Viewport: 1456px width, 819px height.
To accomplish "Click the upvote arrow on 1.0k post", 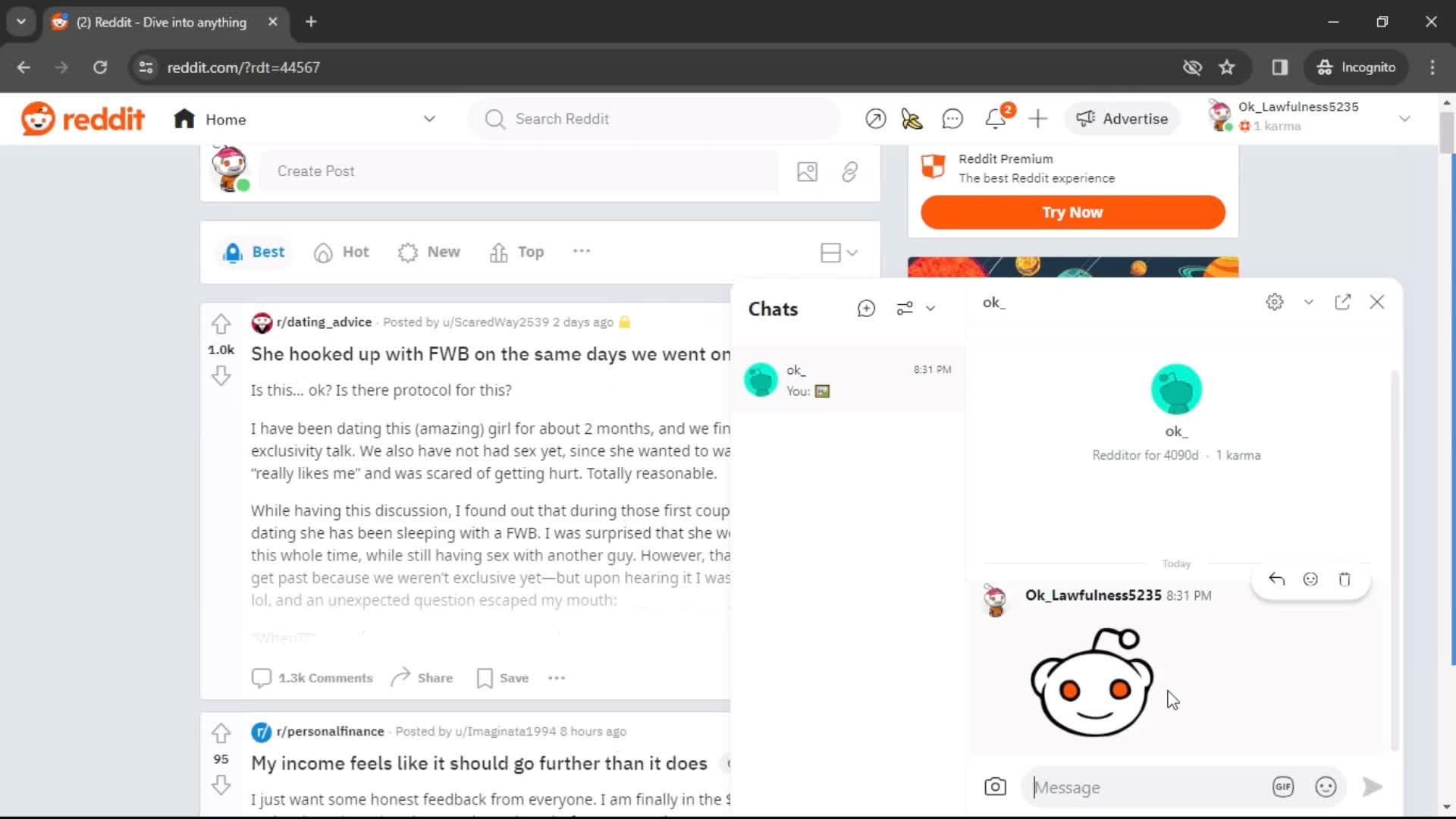I will 221,324.
